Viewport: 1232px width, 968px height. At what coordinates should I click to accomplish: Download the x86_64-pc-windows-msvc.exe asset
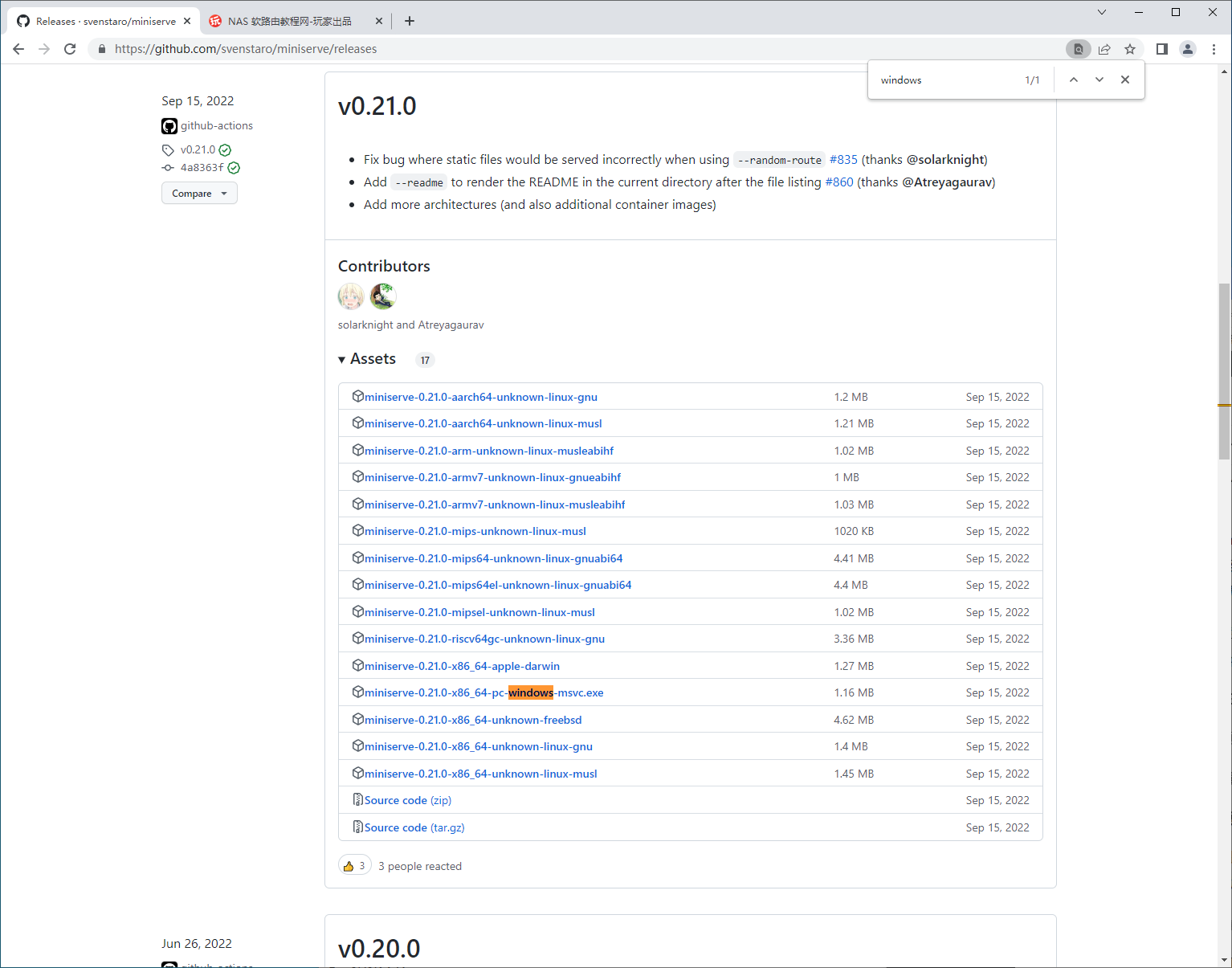tap(484, 692)
